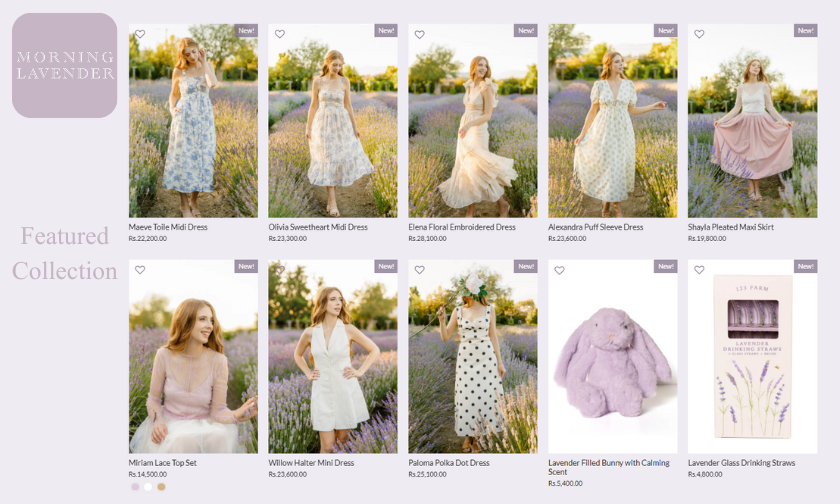
Task: Click price Rs.14,500.00
Action: [x=148, y=475]
